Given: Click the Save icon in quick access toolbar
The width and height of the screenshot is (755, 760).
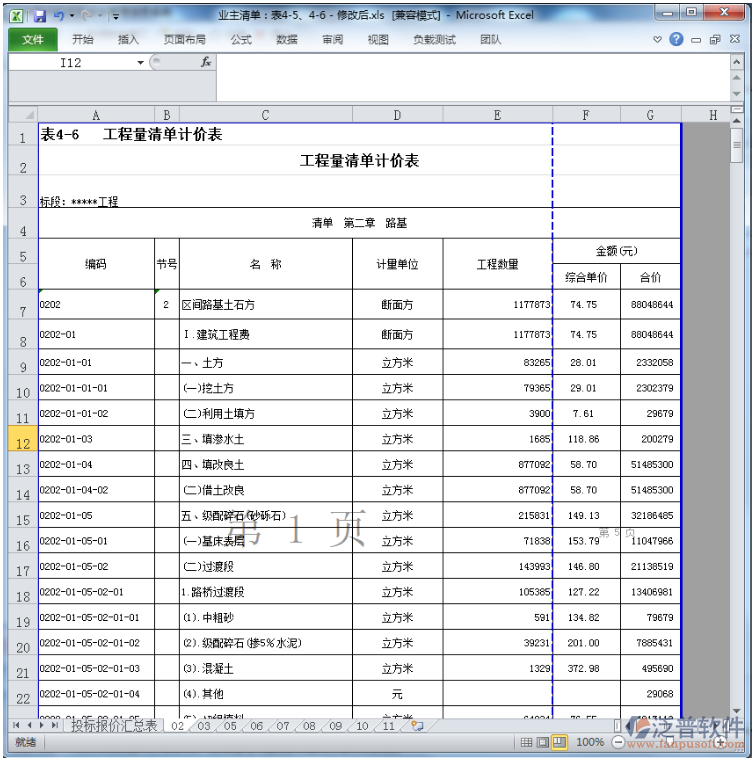Looking at the screenshot, I should click(40, 16).
